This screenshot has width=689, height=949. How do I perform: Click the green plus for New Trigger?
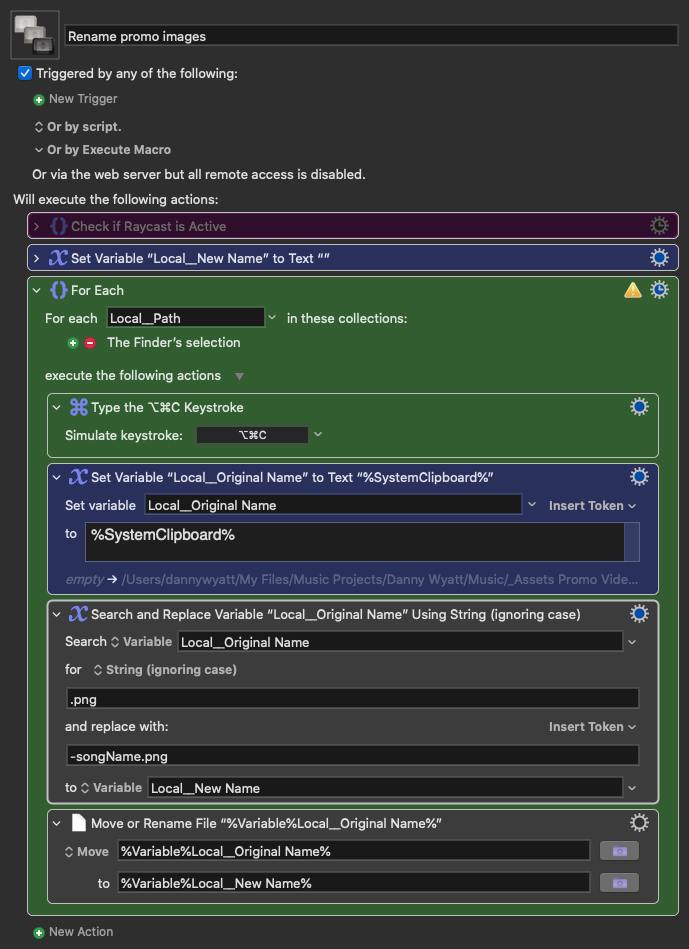pyautogui.click(x=39, y=99)
